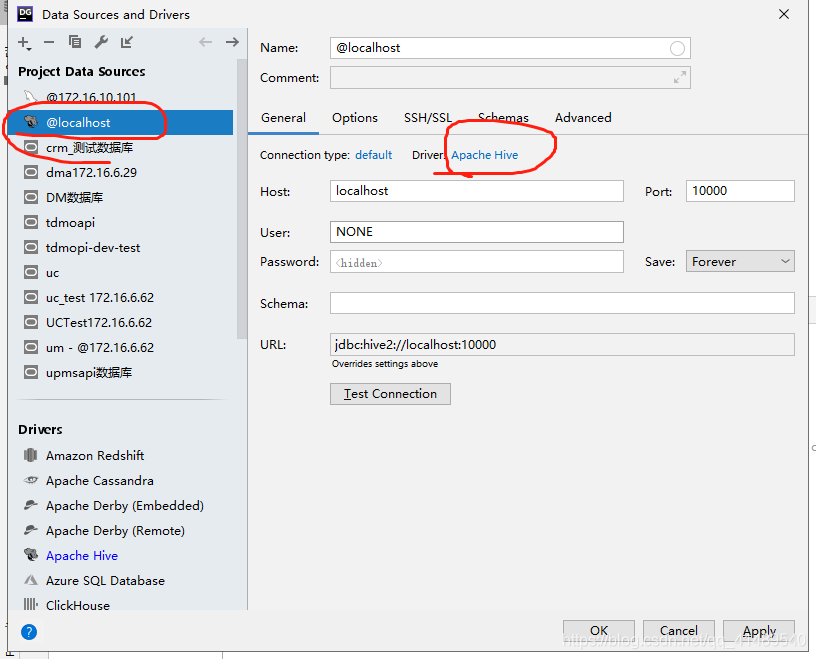Viewport: 816px width, 659px height.
Task: Open help question mark icon
Action: [x=29, y=632]
